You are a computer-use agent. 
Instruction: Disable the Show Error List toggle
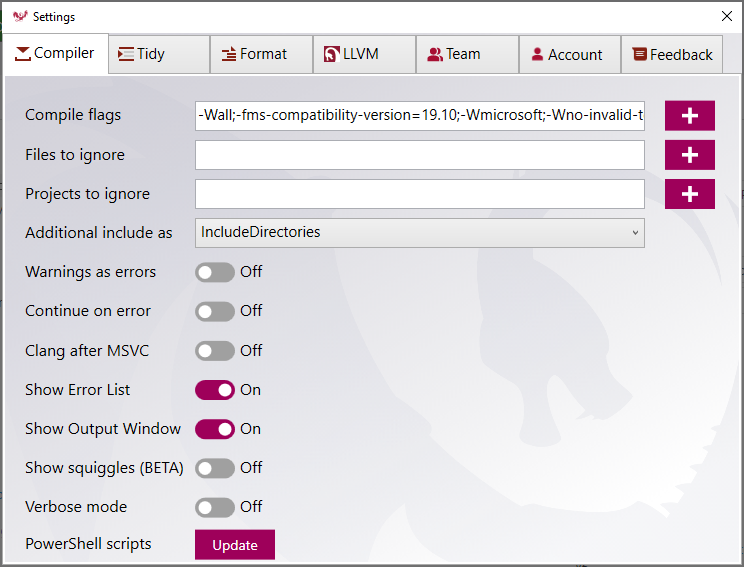[x=215, y=390]
